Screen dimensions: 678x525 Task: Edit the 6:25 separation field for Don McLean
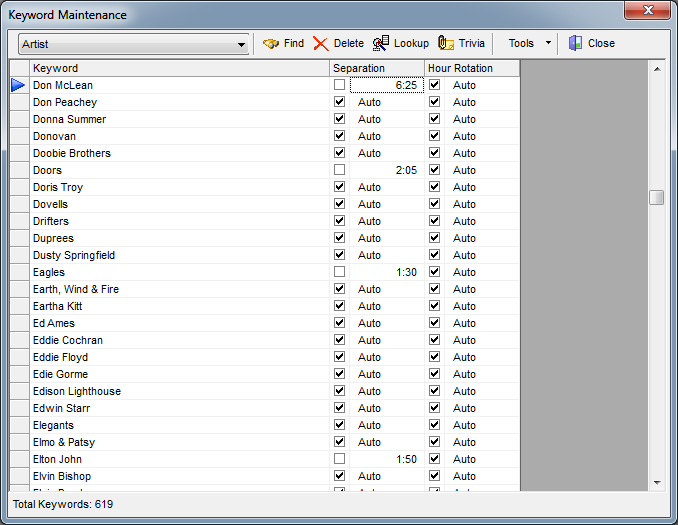pos(386,86)
